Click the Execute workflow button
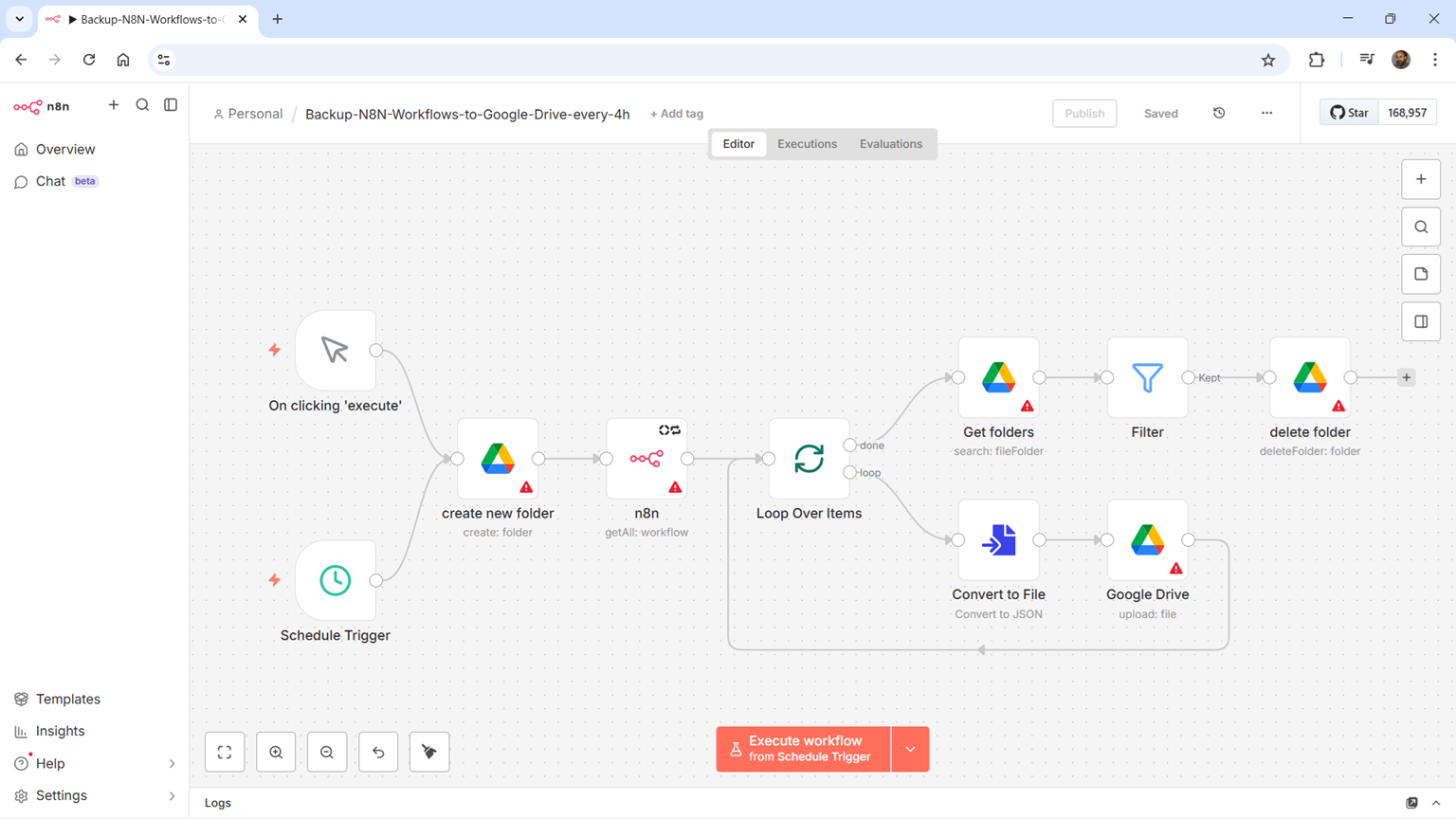This screenshot has height=819, width=1456. click(x=804, y=749)
